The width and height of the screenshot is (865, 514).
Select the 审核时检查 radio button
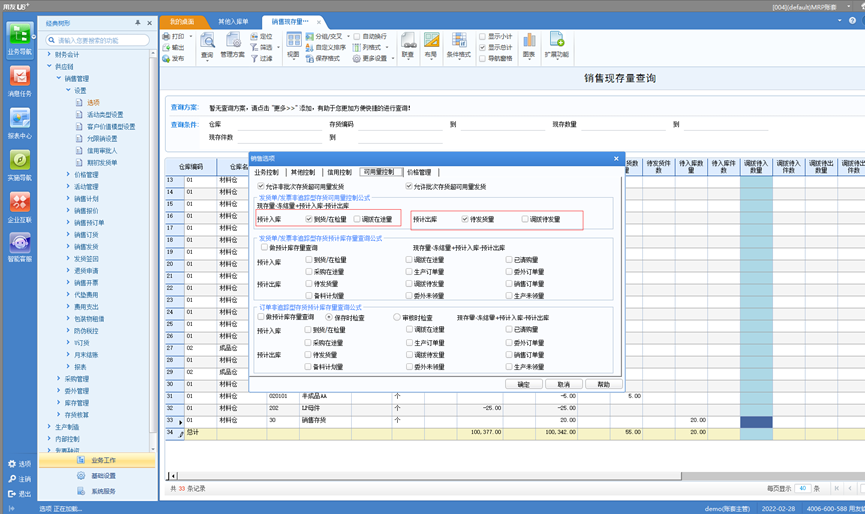(x=397, y=317)
